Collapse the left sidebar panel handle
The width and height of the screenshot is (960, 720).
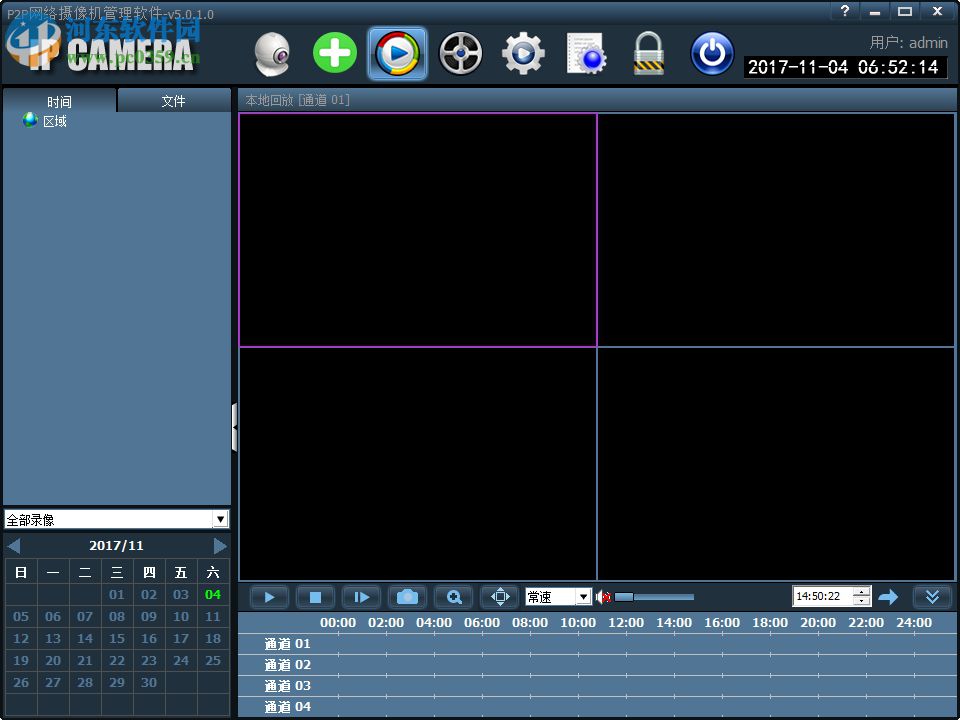coord(234,428)
